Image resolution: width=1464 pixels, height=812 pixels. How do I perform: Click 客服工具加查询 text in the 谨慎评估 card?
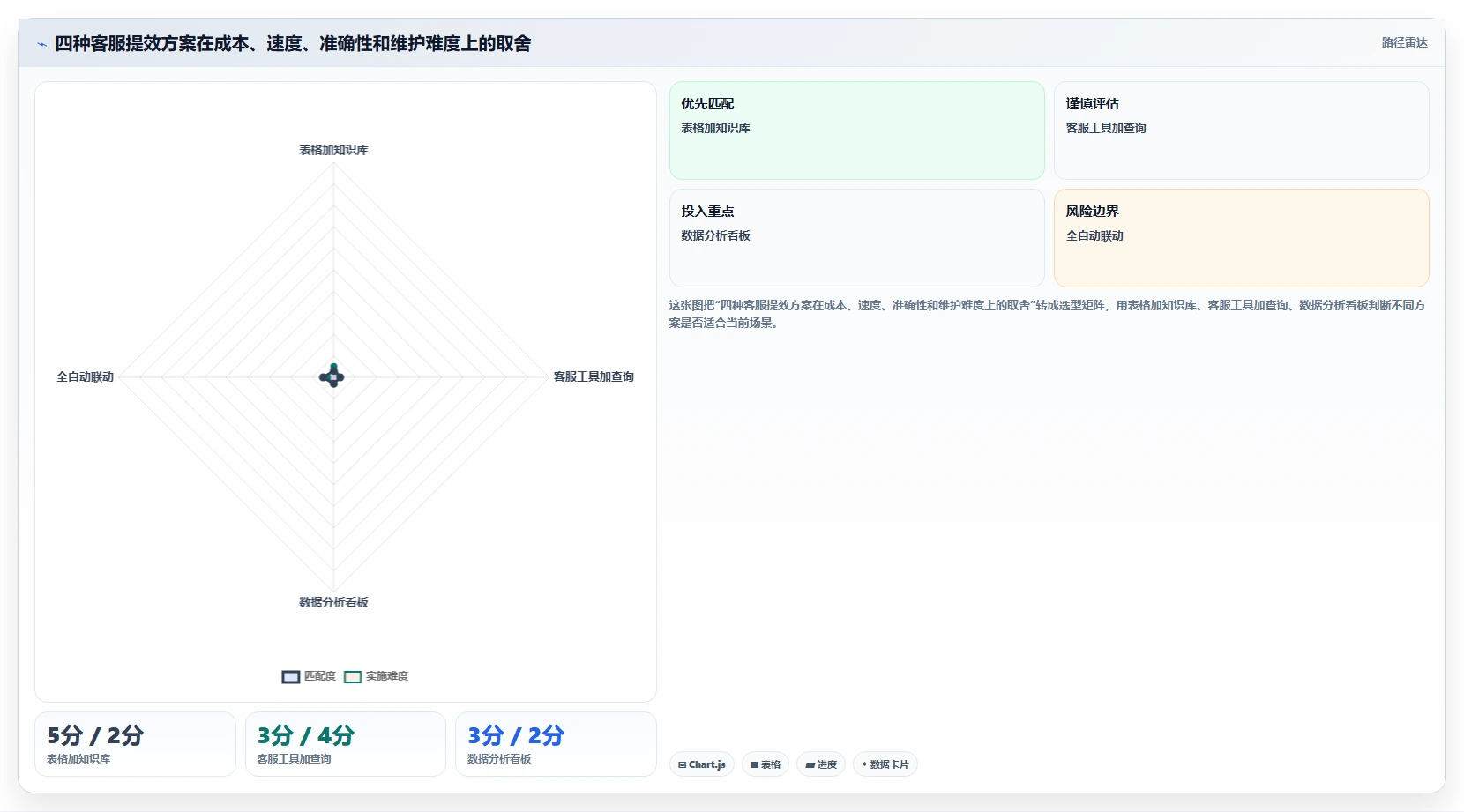coord(1106,128)
